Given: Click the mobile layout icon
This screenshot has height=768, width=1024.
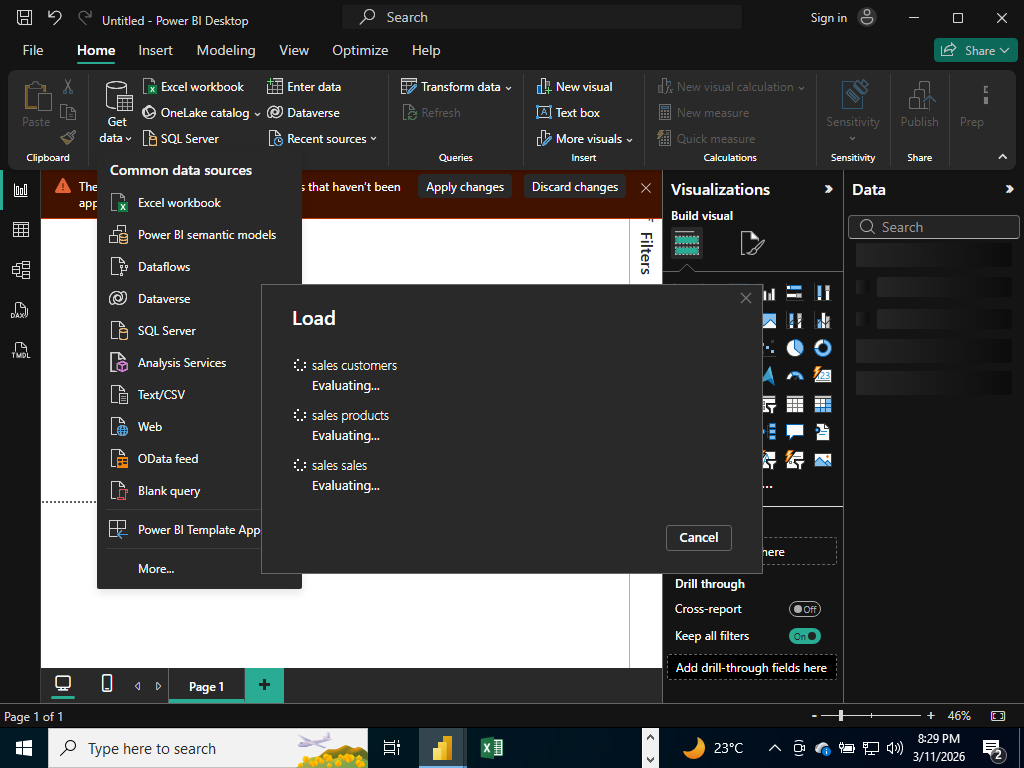Looking at the screenshot, I should coord(107,684).
